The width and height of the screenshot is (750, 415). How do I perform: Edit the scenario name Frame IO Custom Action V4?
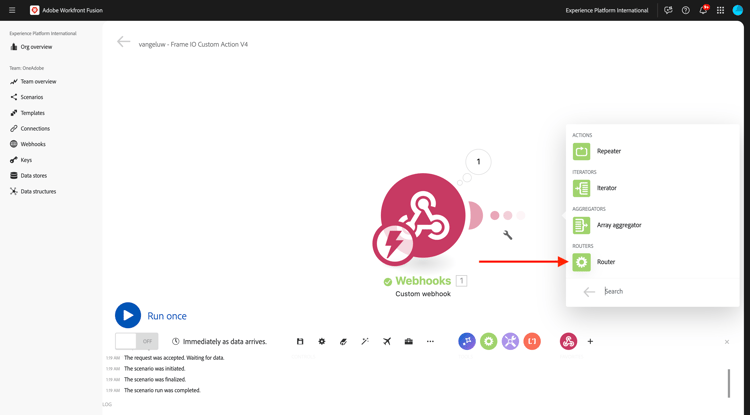click(193, 44)
